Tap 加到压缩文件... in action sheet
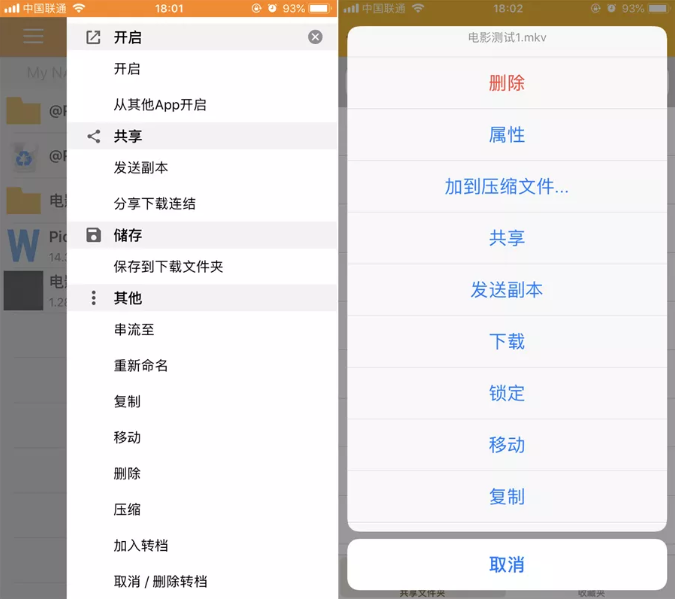Screen dimensions: 675x600 [507, 187]
